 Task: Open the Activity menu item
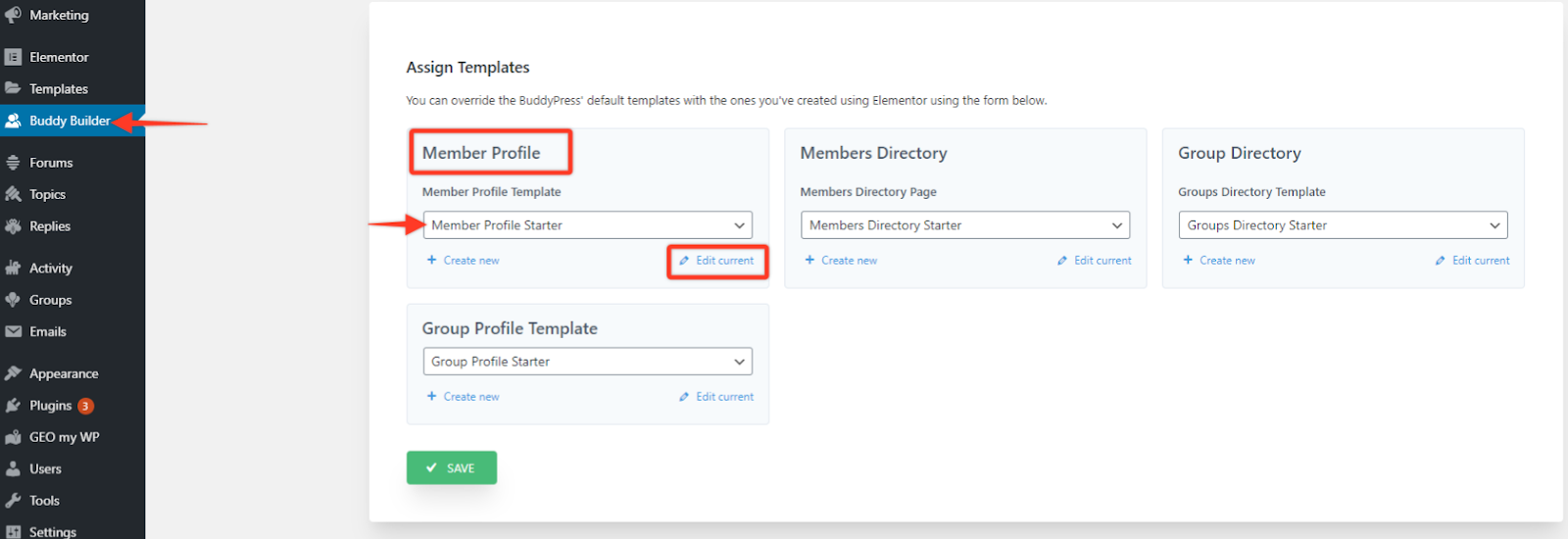(51, 268)
